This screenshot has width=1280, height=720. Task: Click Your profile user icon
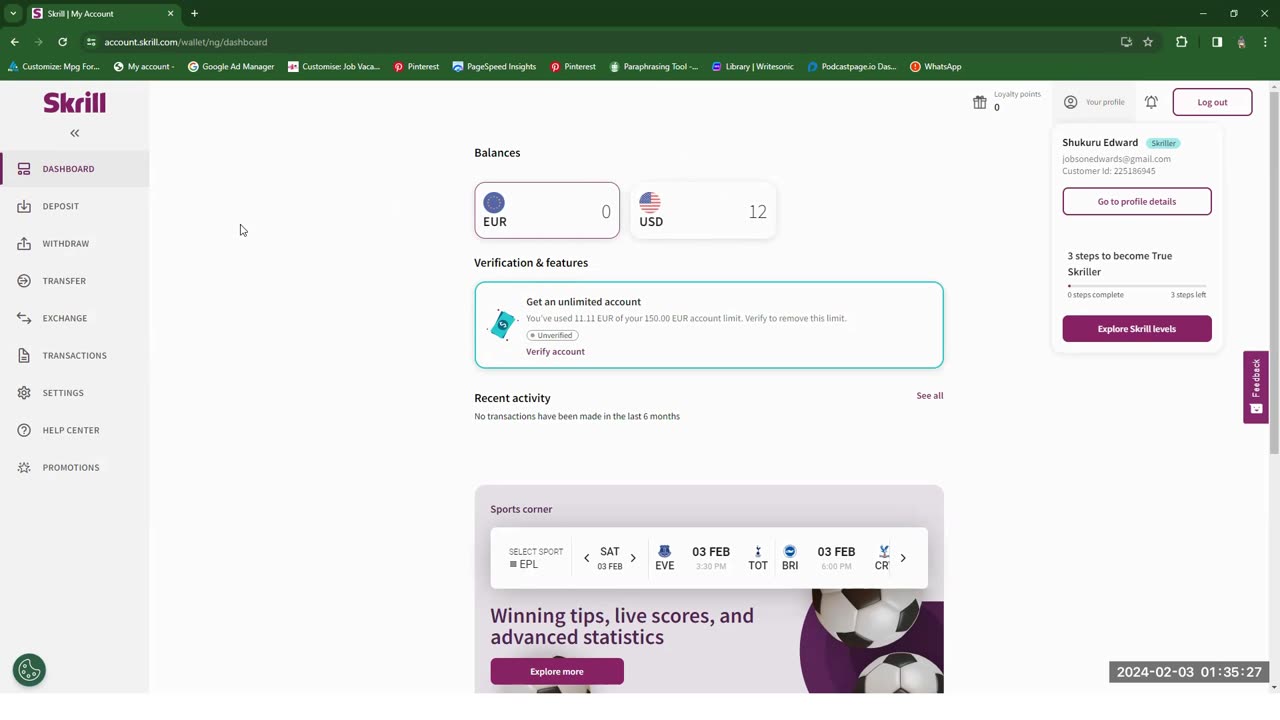1071,102
